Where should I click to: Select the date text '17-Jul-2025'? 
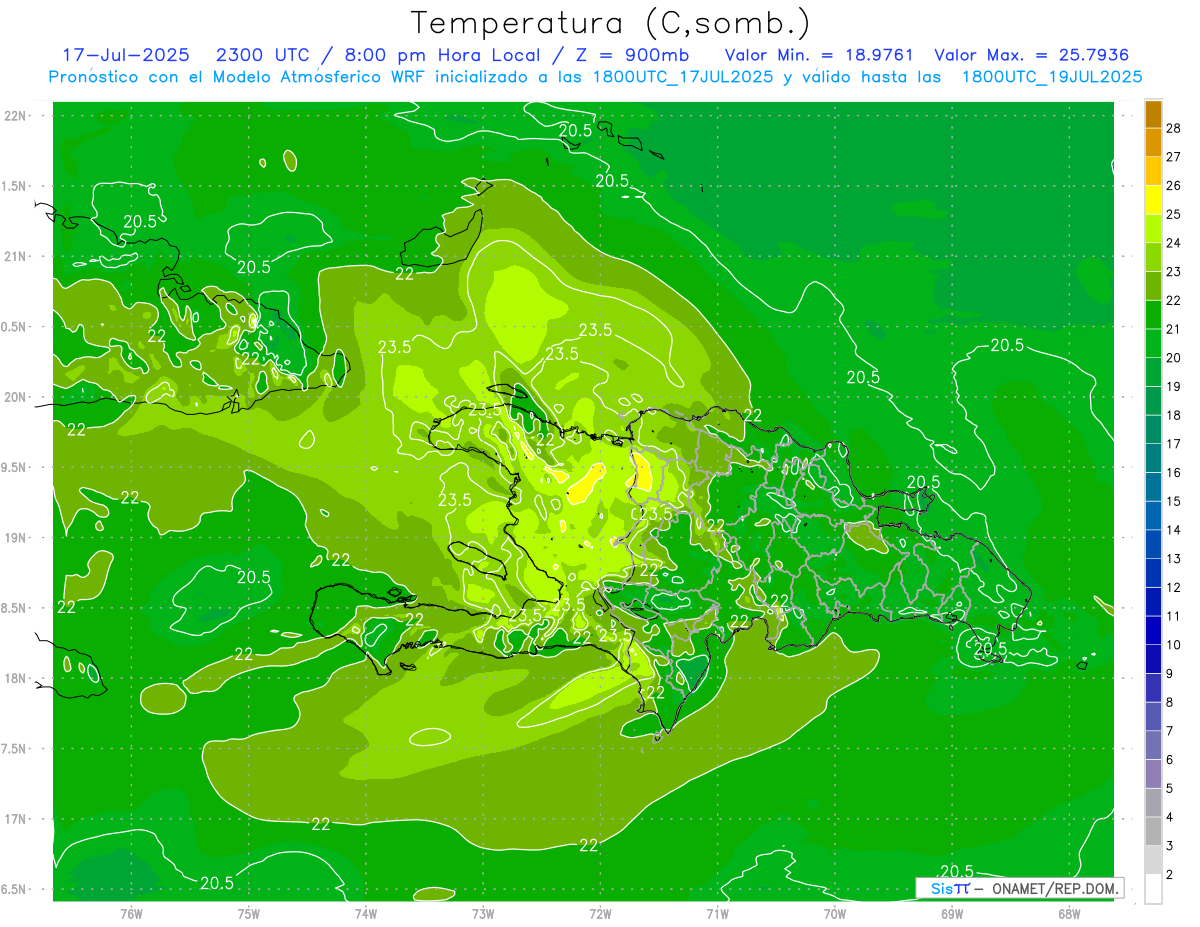126,55
